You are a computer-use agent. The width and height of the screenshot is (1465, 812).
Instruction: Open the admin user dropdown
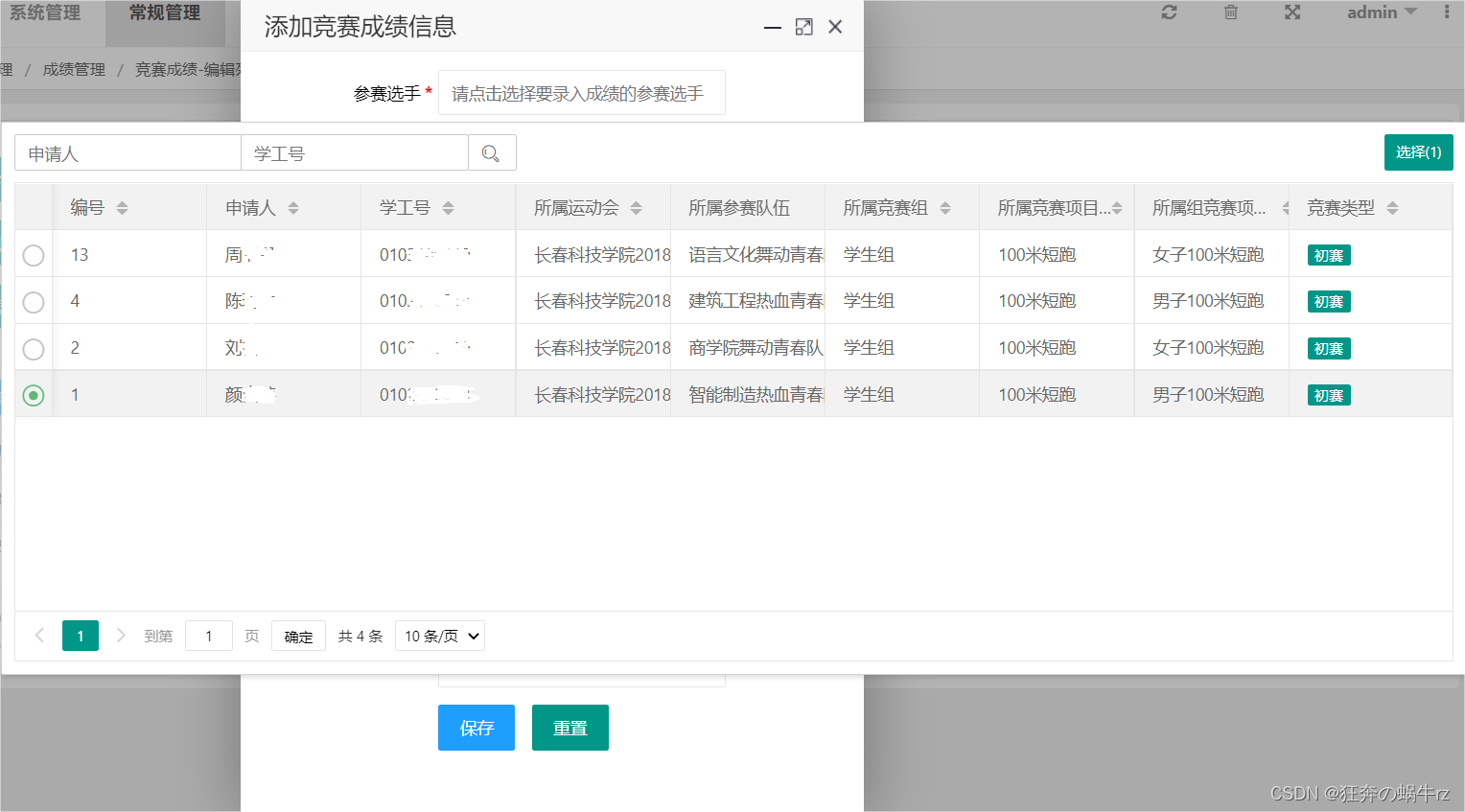pos(1382,12)
